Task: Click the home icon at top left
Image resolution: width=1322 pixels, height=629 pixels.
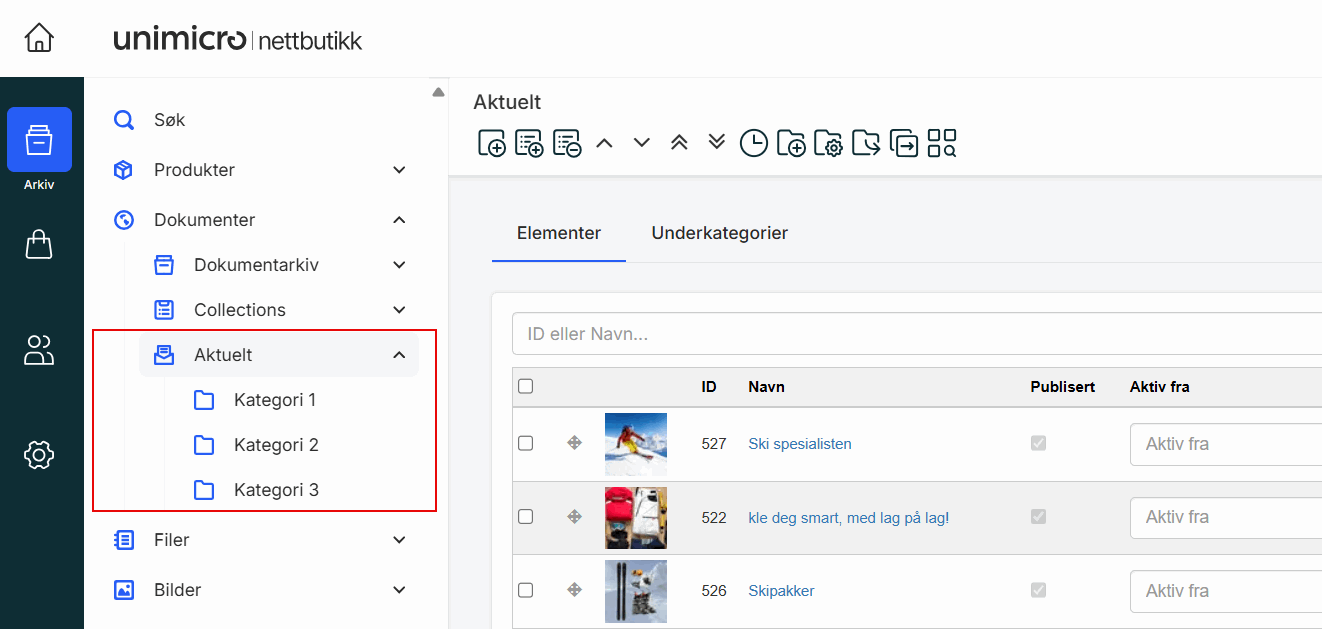Action: click(39, 38)
